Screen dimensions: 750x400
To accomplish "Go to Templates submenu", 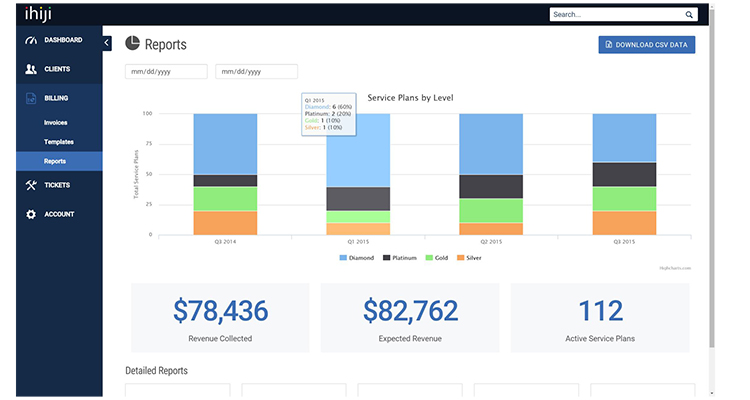I will 59,142.
